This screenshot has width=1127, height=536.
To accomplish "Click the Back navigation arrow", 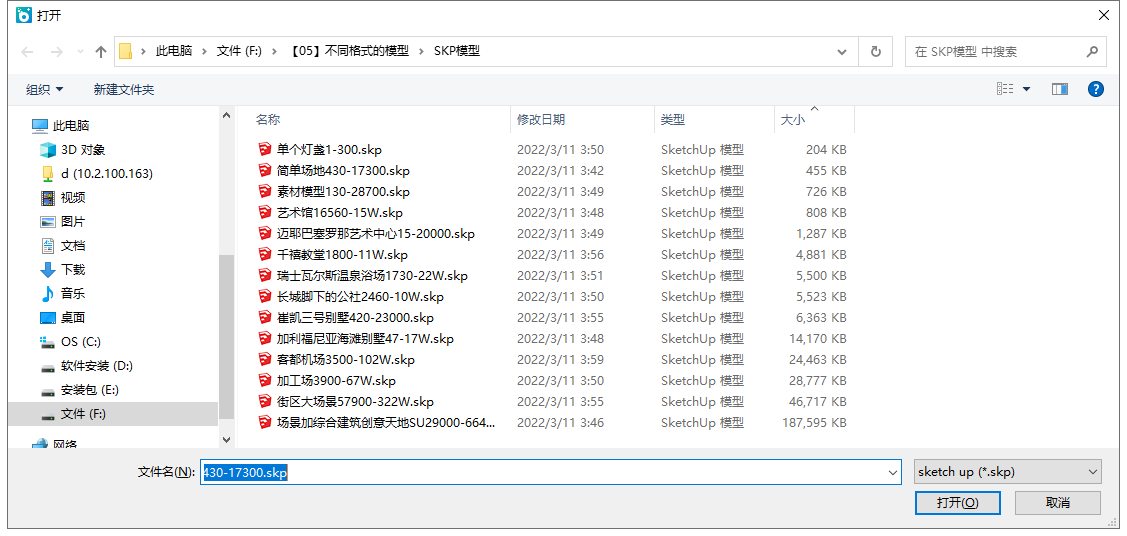I will click(27, 52).
